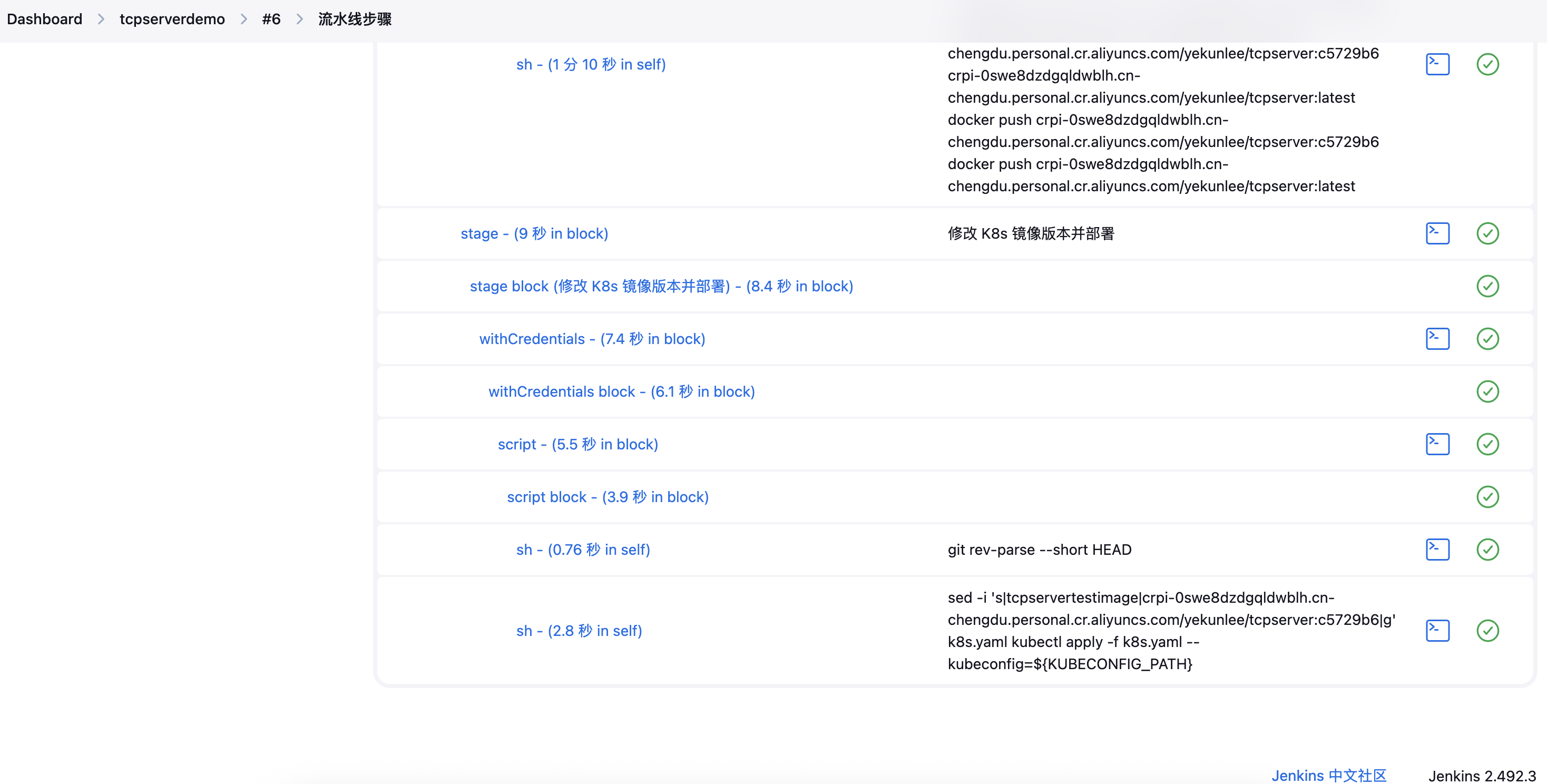Open build #6 breadcrumb

pos(271,19)
